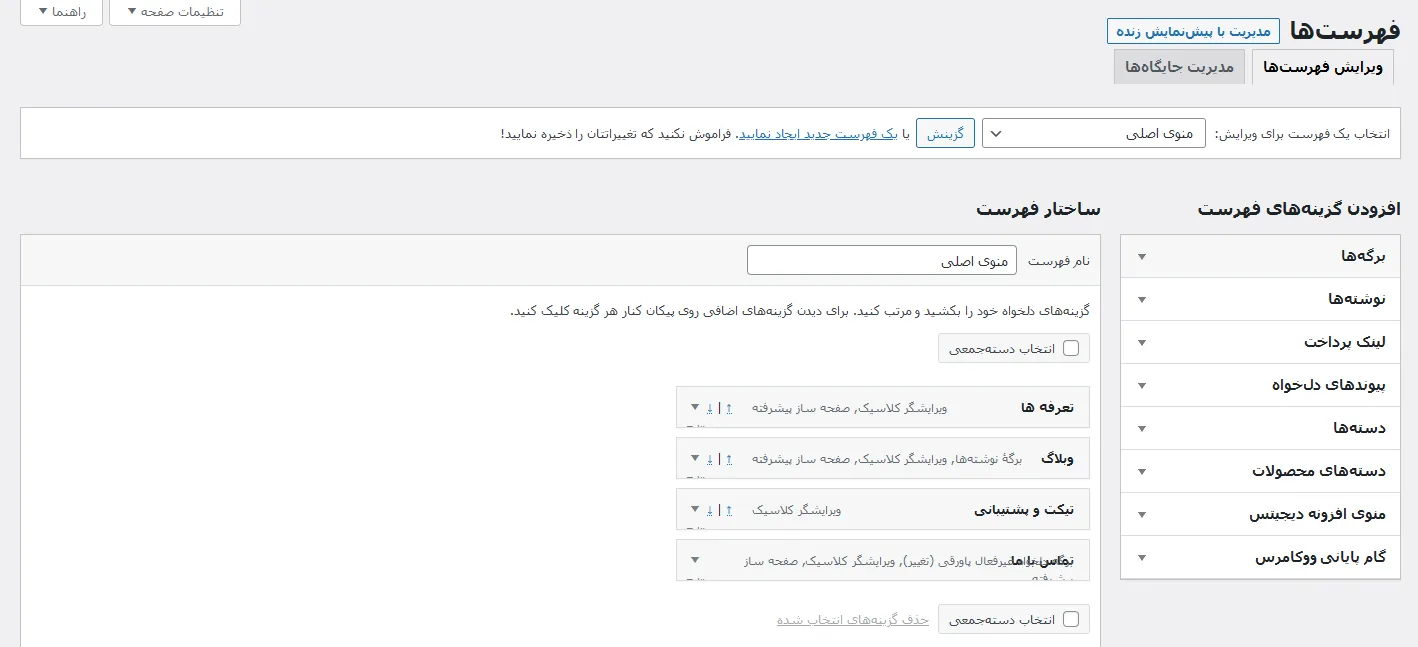Expand the برگه‌ها panel

tap(1260, 256)
